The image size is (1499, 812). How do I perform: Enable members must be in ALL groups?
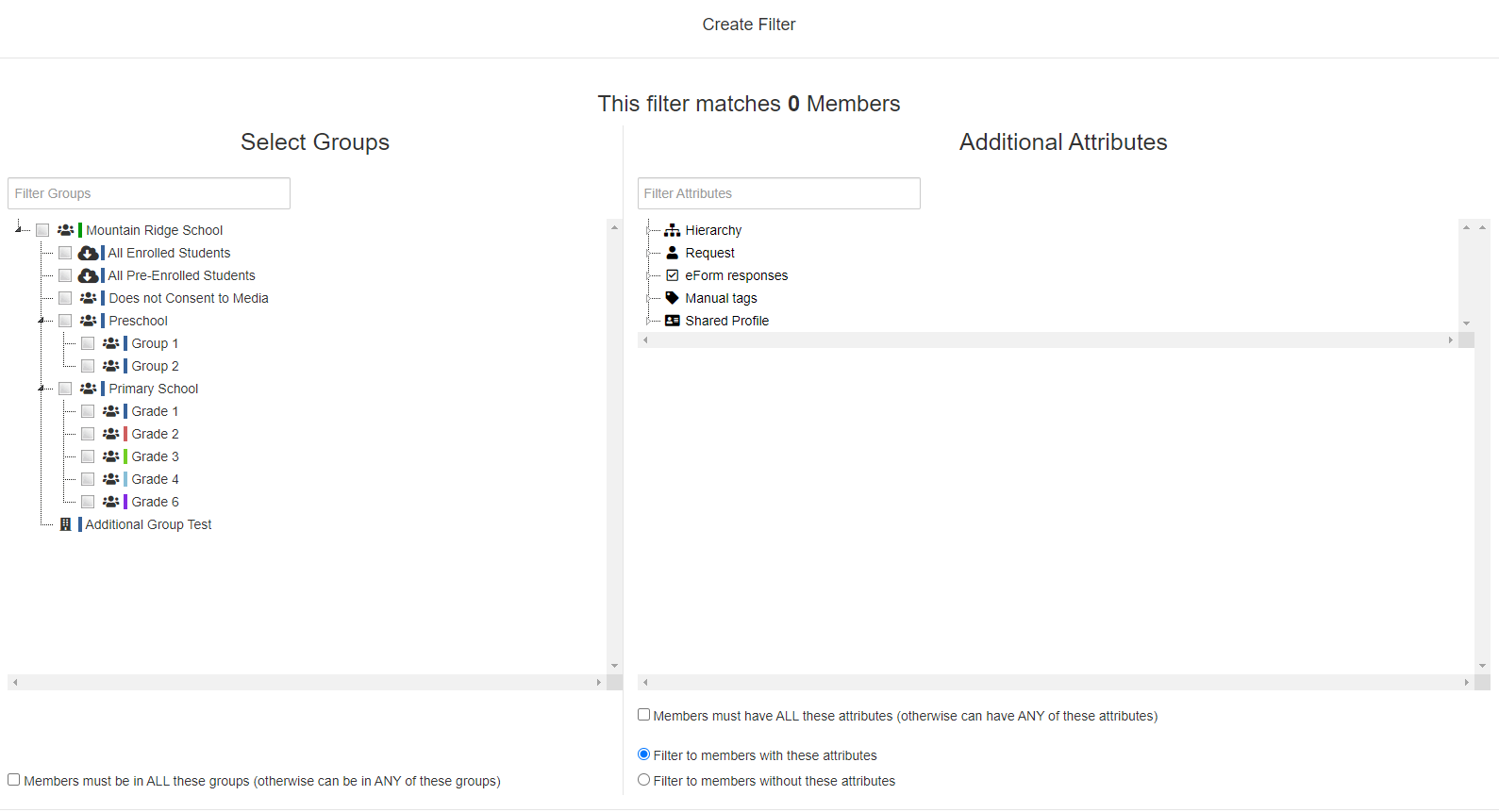click(x=14, y=780)
